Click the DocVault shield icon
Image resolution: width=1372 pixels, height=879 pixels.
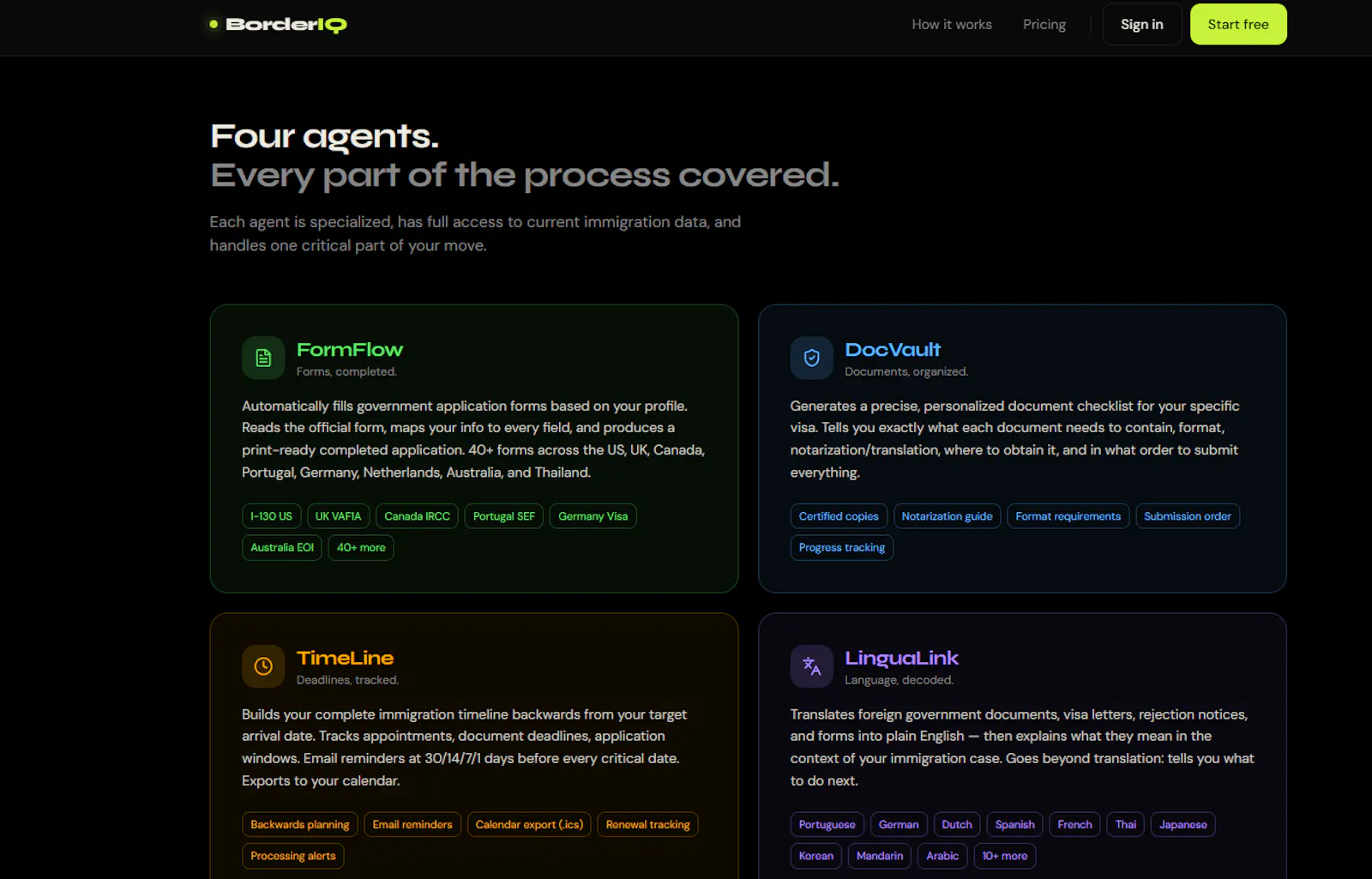(x=811, y=358)
